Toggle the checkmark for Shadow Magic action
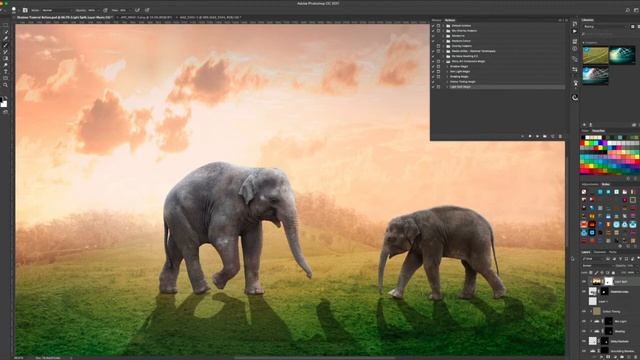The image size is (640, 360). point(433,66)
